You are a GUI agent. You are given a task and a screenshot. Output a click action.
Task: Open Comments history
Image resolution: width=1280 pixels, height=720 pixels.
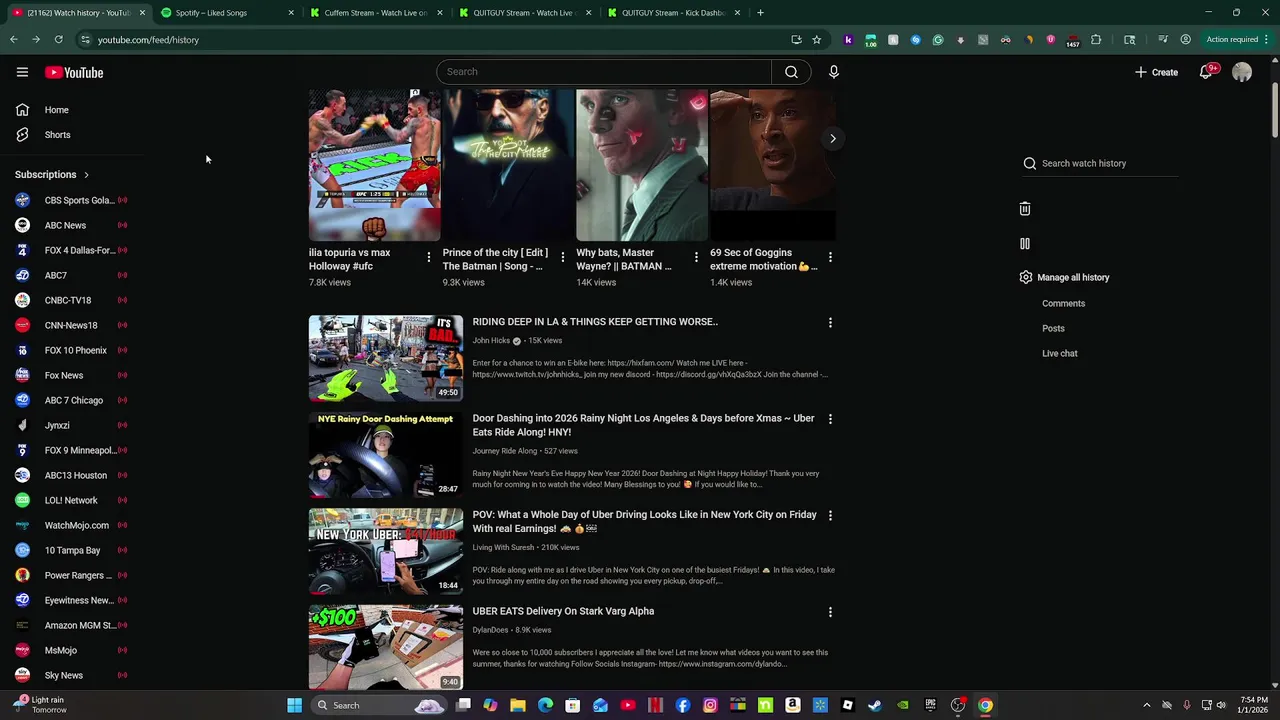pyautogui.click(x=1063, y=303)
